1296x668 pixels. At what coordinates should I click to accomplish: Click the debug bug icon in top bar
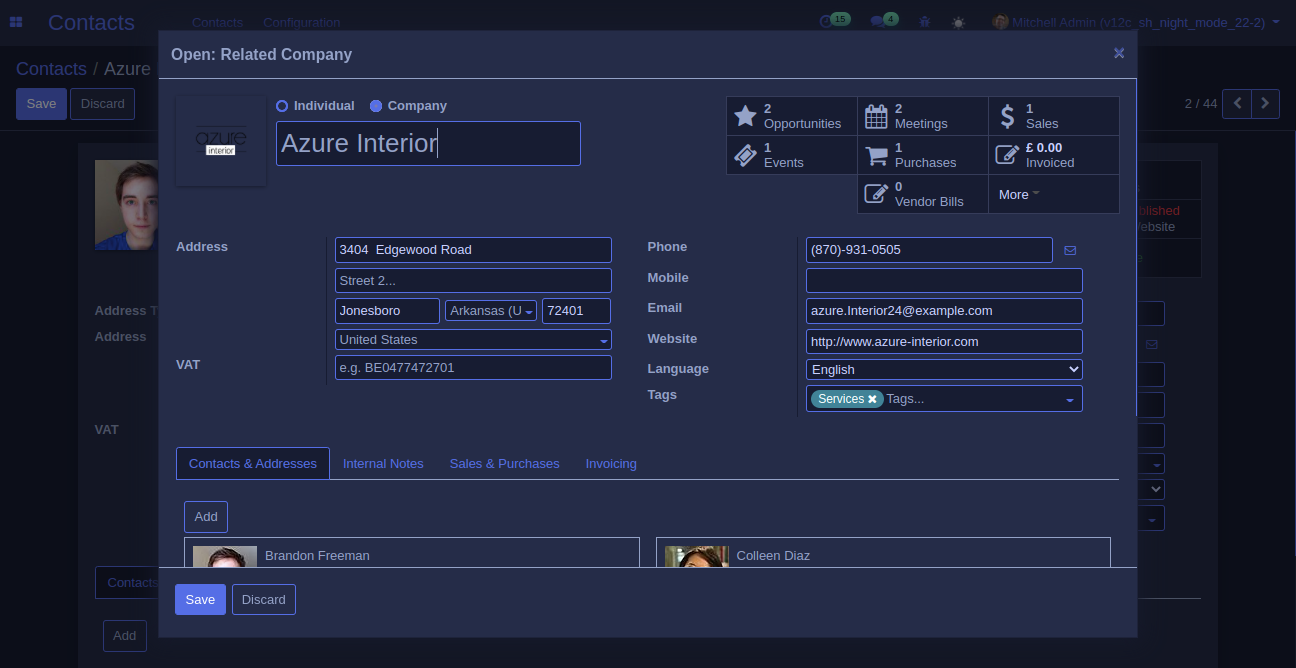point(925,22)
